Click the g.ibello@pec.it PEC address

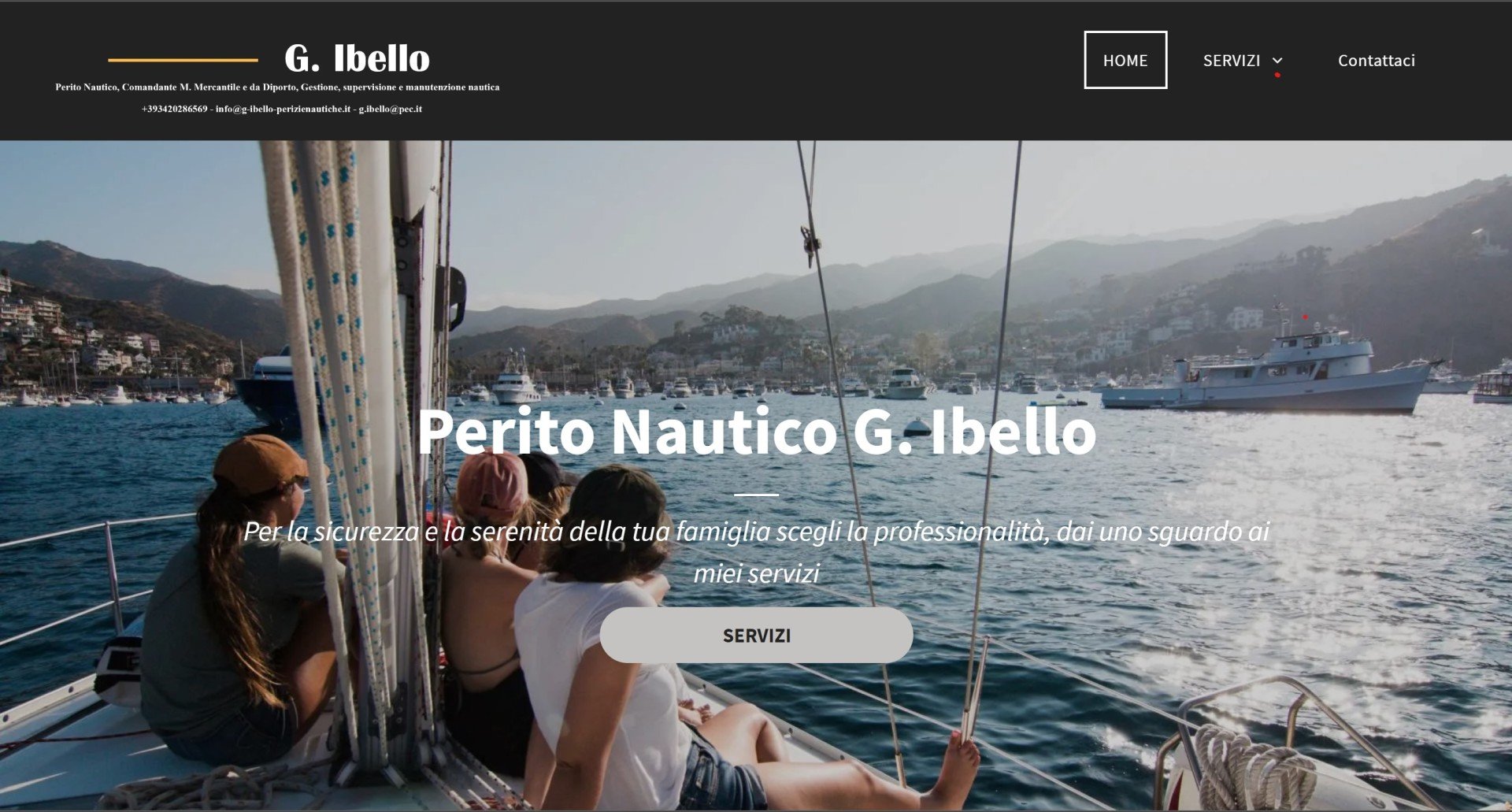(391, 109)
